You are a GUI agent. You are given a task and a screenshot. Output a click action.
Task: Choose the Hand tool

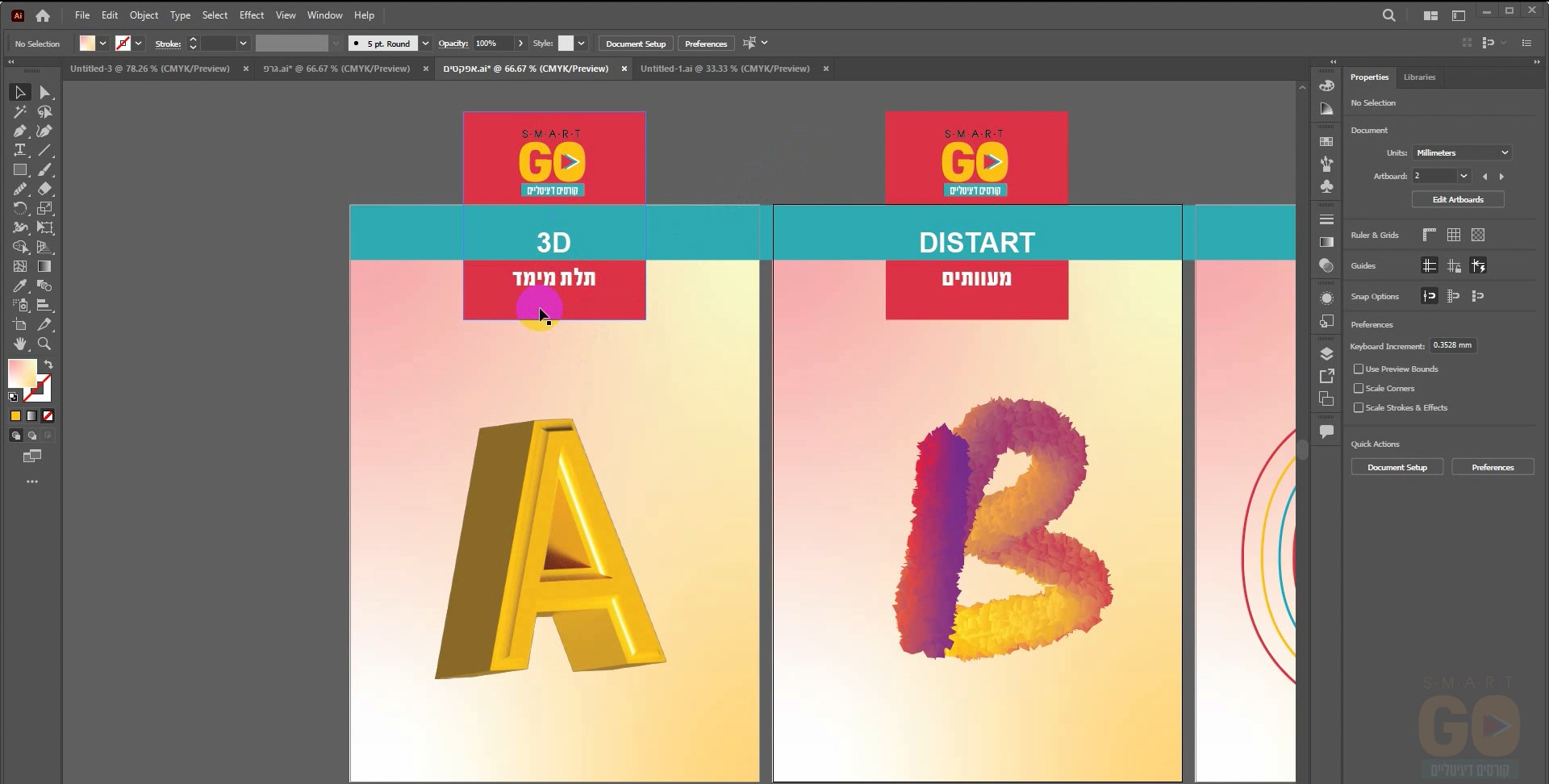20,344
